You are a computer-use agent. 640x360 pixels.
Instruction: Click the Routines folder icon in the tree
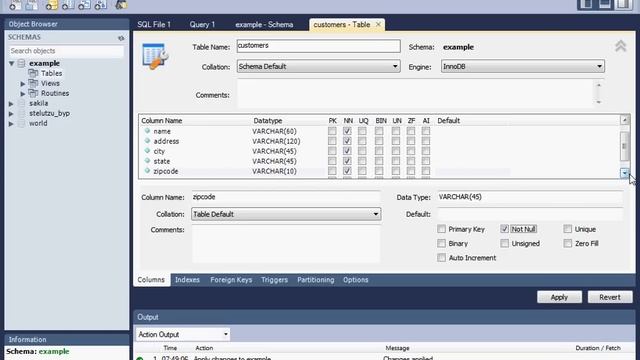click(33, 93)
